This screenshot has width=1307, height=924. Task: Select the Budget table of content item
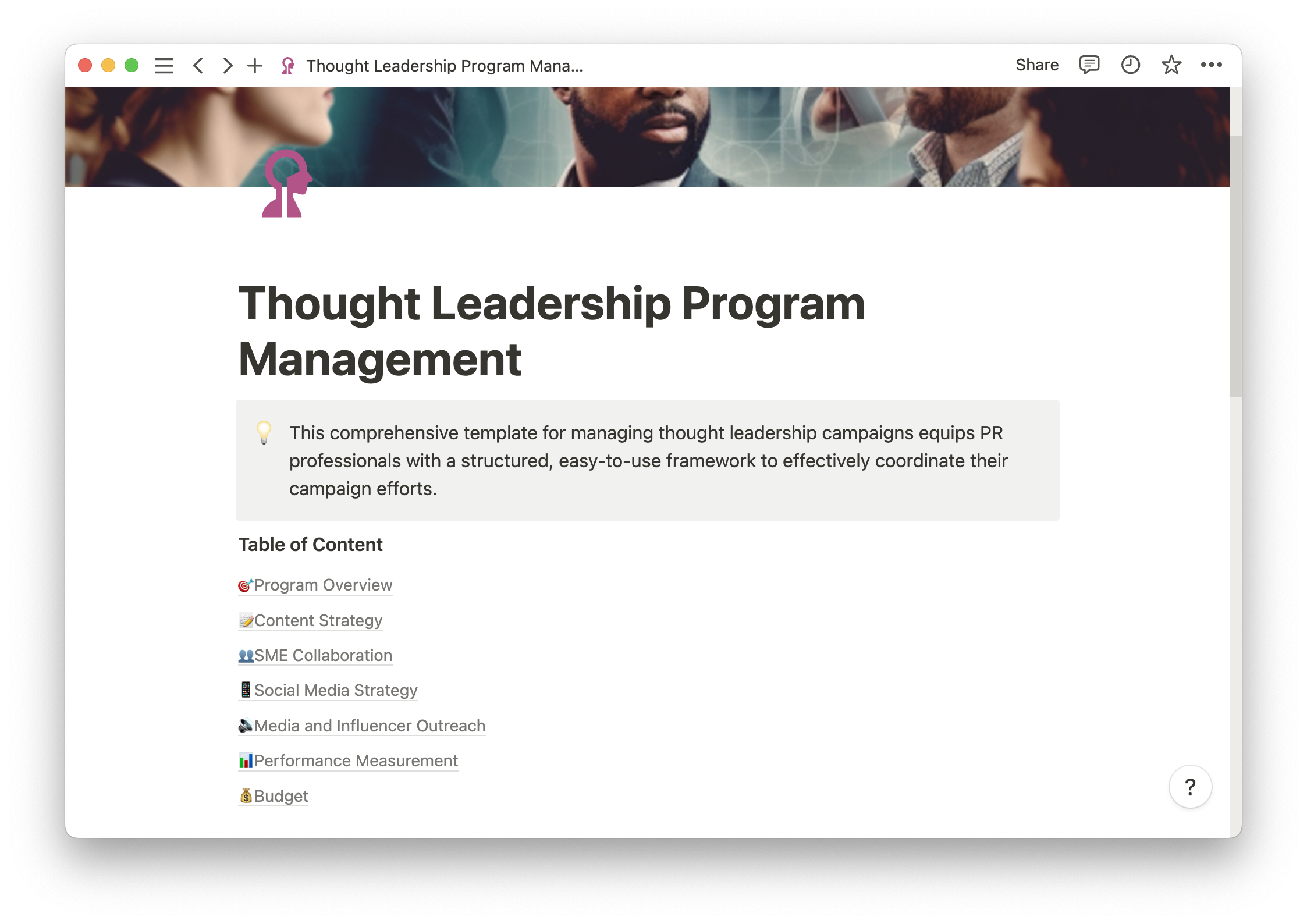pyautogui.click(x=273, y=795)
